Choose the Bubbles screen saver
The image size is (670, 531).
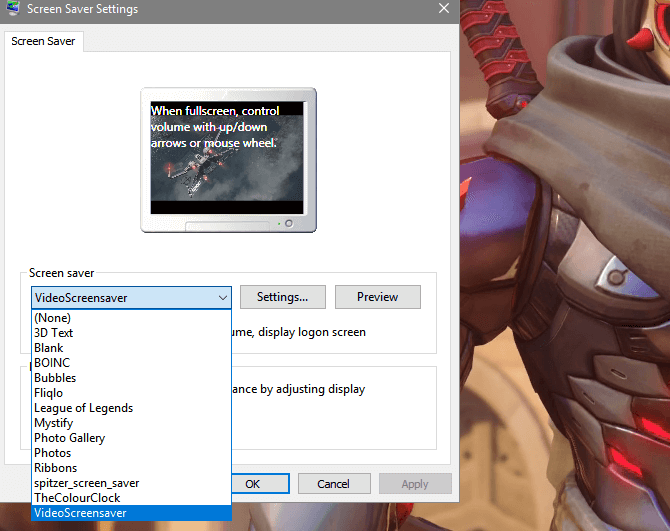(55, 378)
